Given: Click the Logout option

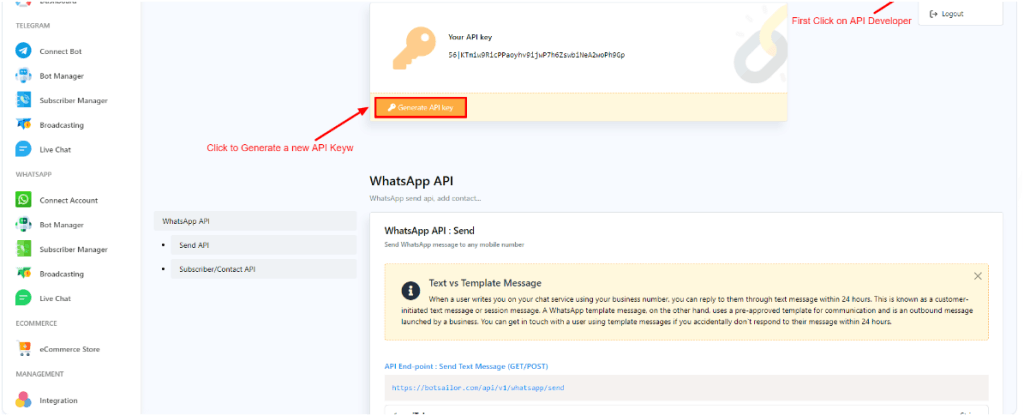Looking at the screenshot, I should [946, 14].
